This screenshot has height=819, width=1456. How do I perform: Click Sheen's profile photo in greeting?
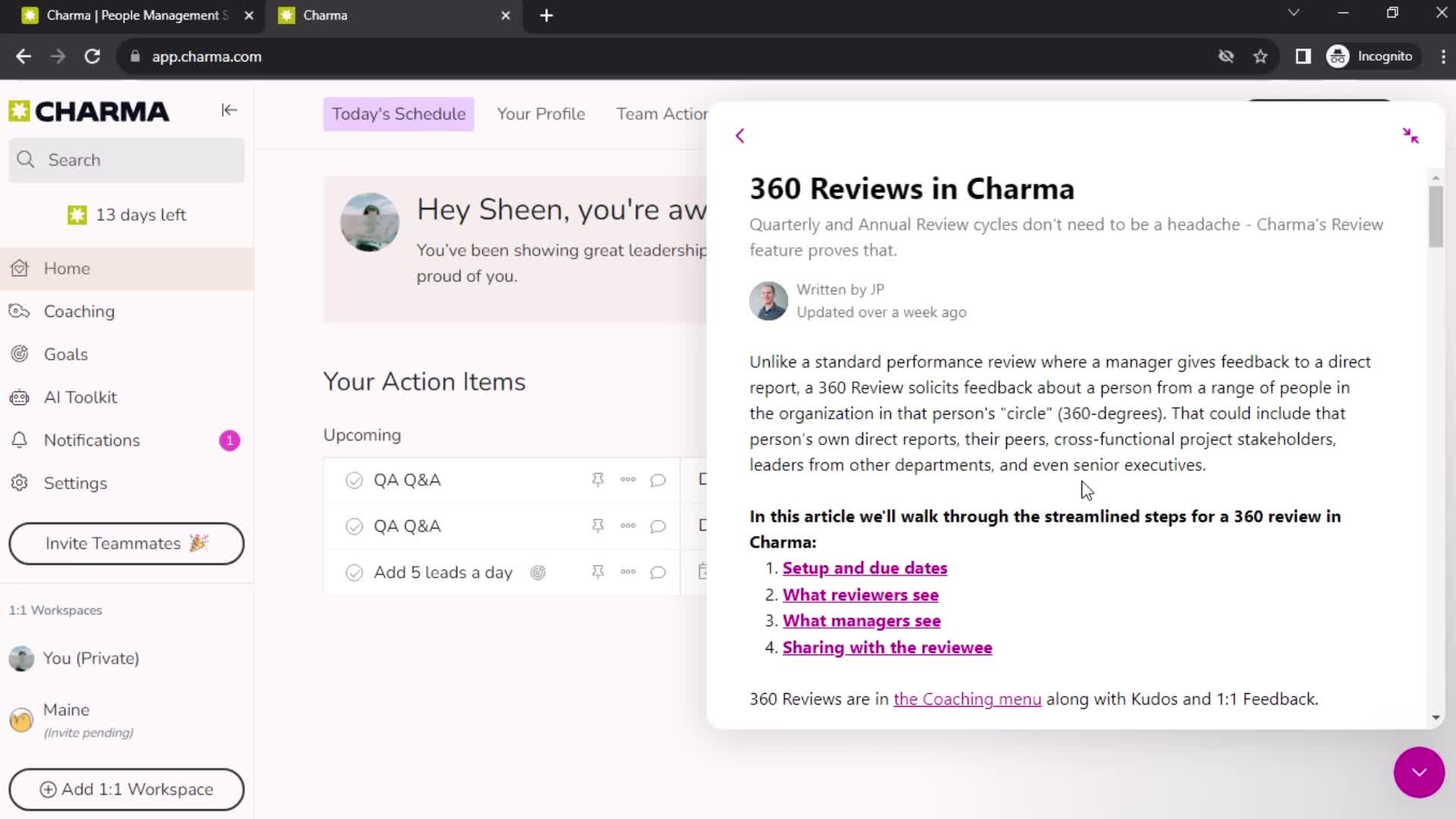[370, 222]
